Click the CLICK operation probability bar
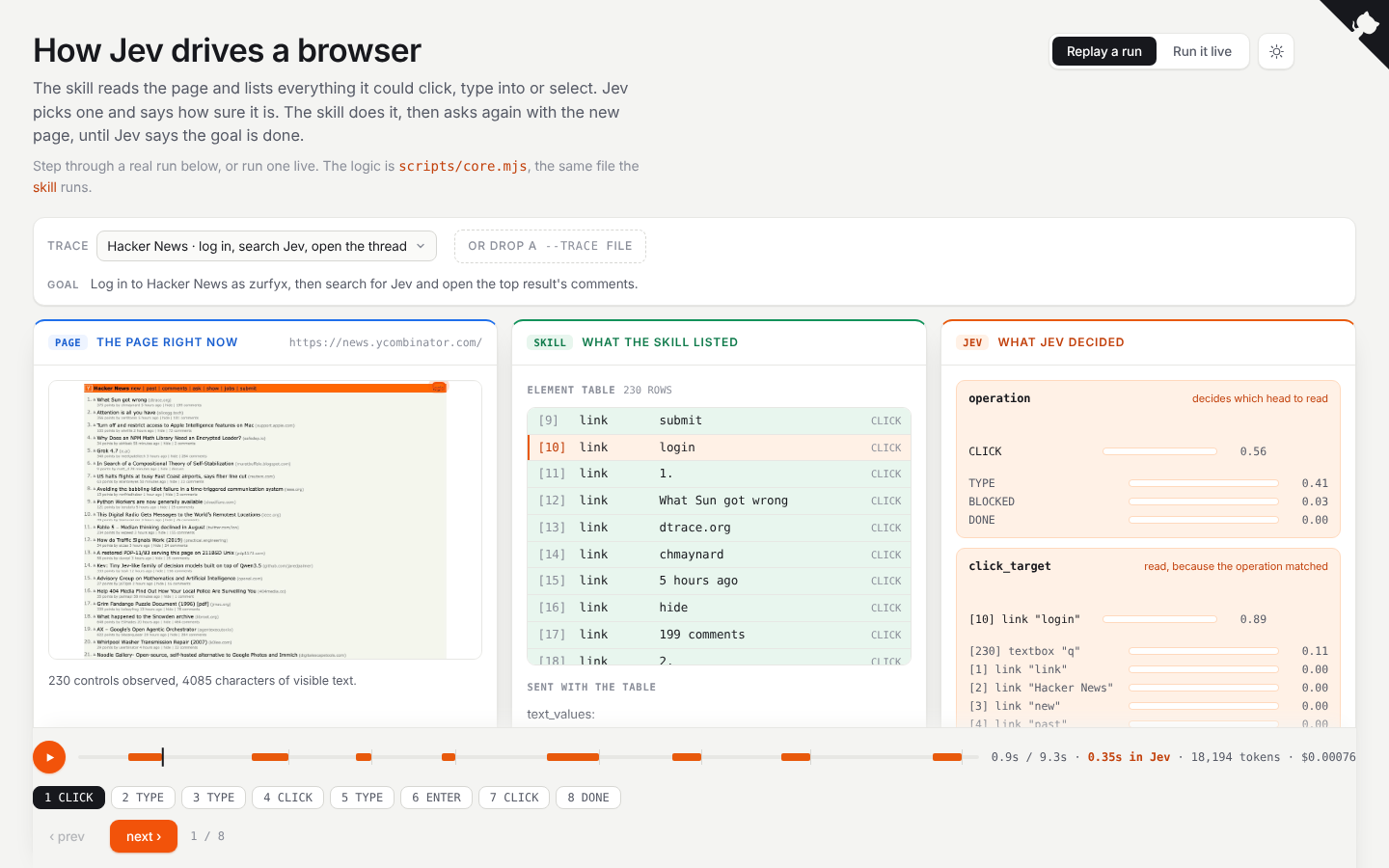1389x868 pixels. pos(1159,451)
